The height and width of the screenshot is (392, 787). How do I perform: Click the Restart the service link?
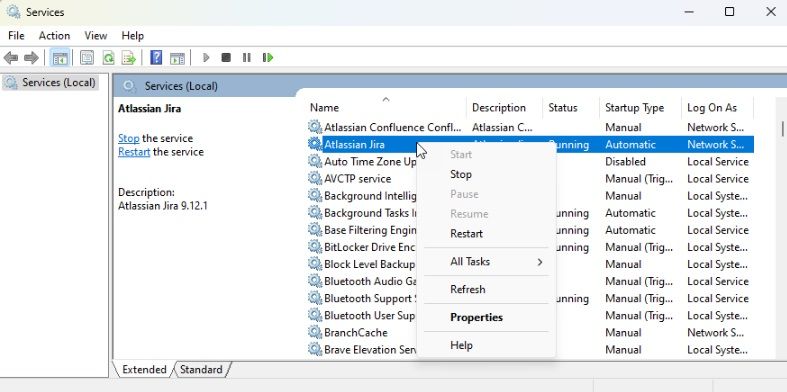[x=134, y=152]
